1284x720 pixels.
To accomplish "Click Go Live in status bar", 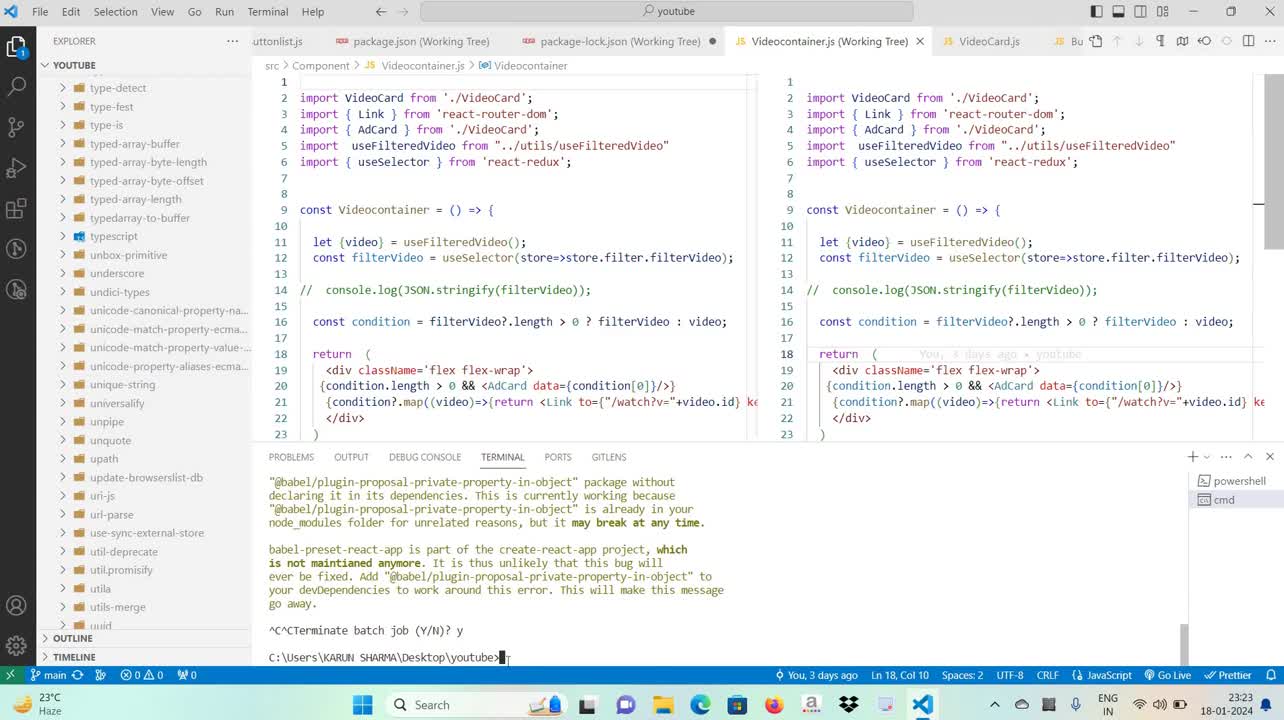I will (1167, 675).
